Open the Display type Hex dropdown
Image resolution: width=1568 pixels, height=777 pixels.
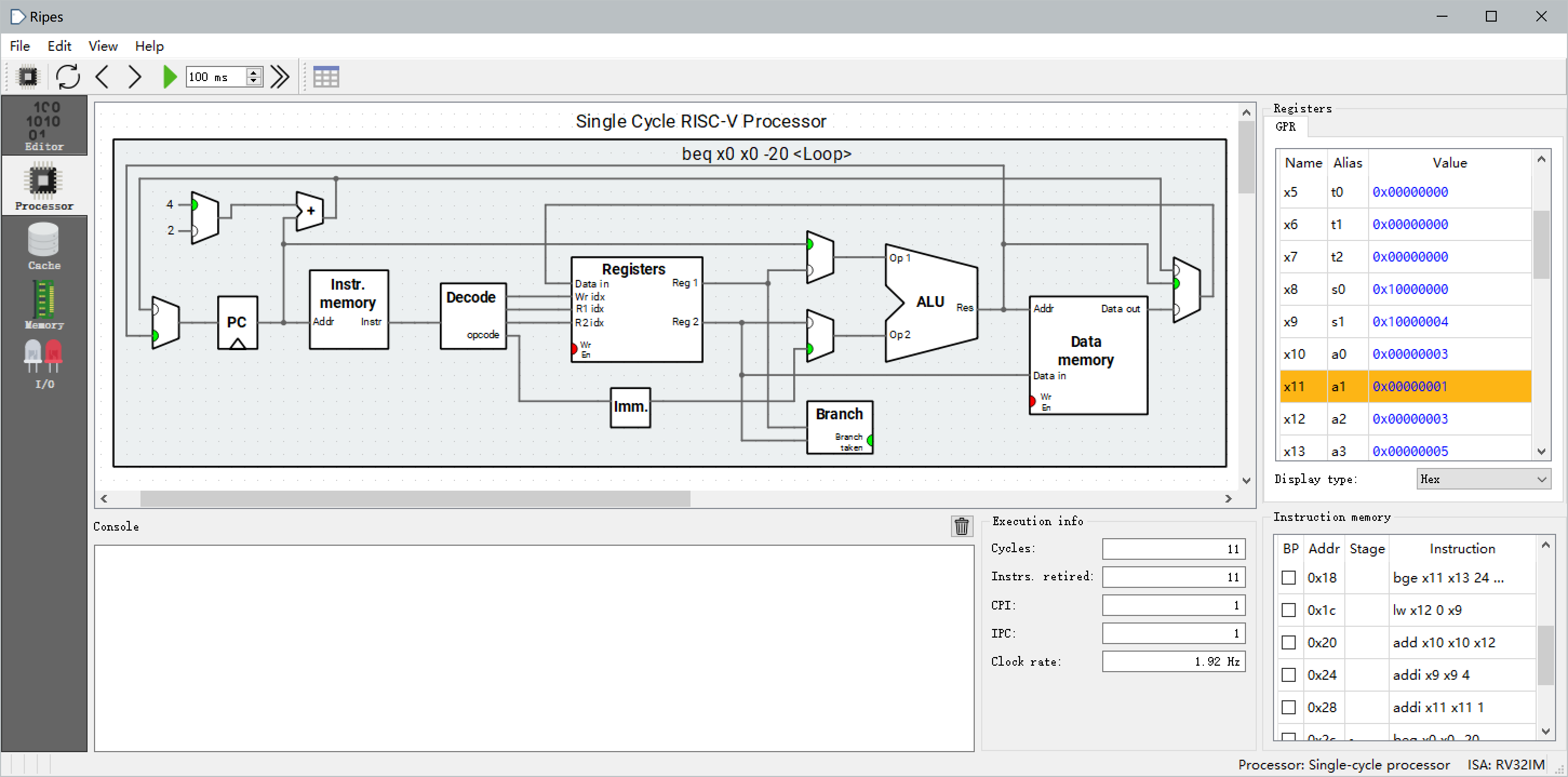click(1483, 479)
